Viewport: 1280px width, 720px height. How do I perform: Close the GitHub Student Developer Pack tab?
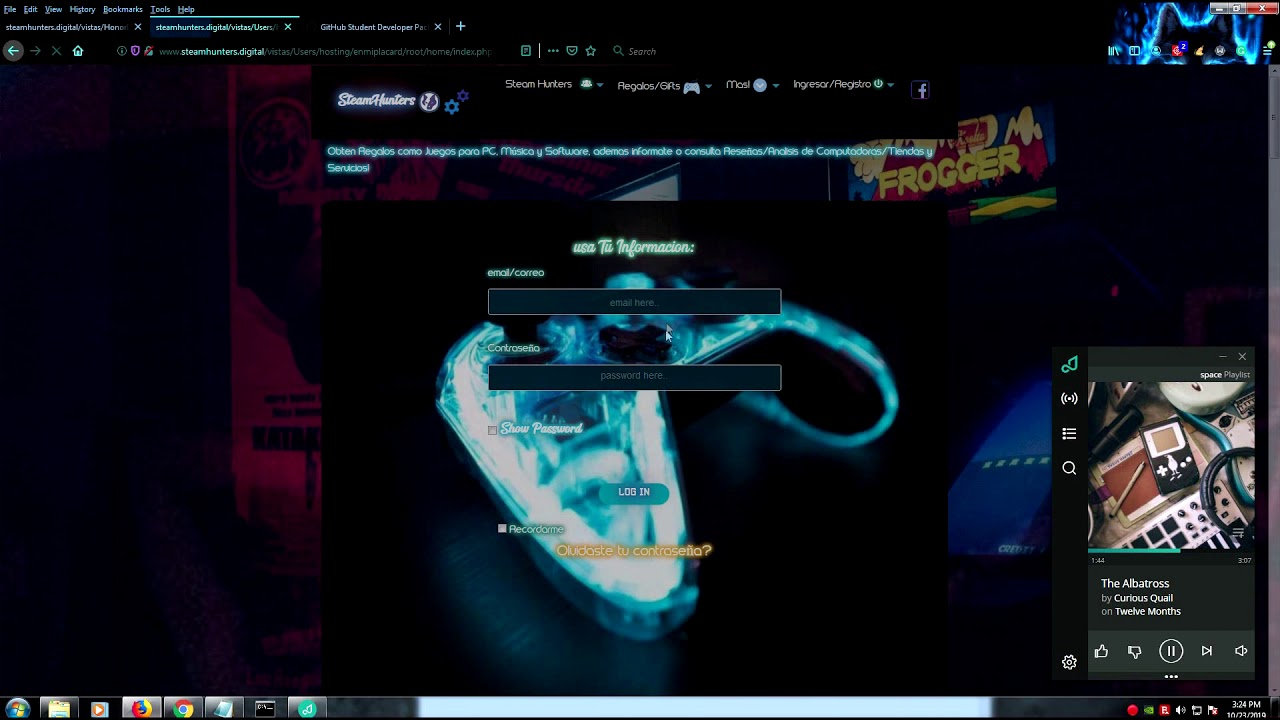tap(437, 27)
